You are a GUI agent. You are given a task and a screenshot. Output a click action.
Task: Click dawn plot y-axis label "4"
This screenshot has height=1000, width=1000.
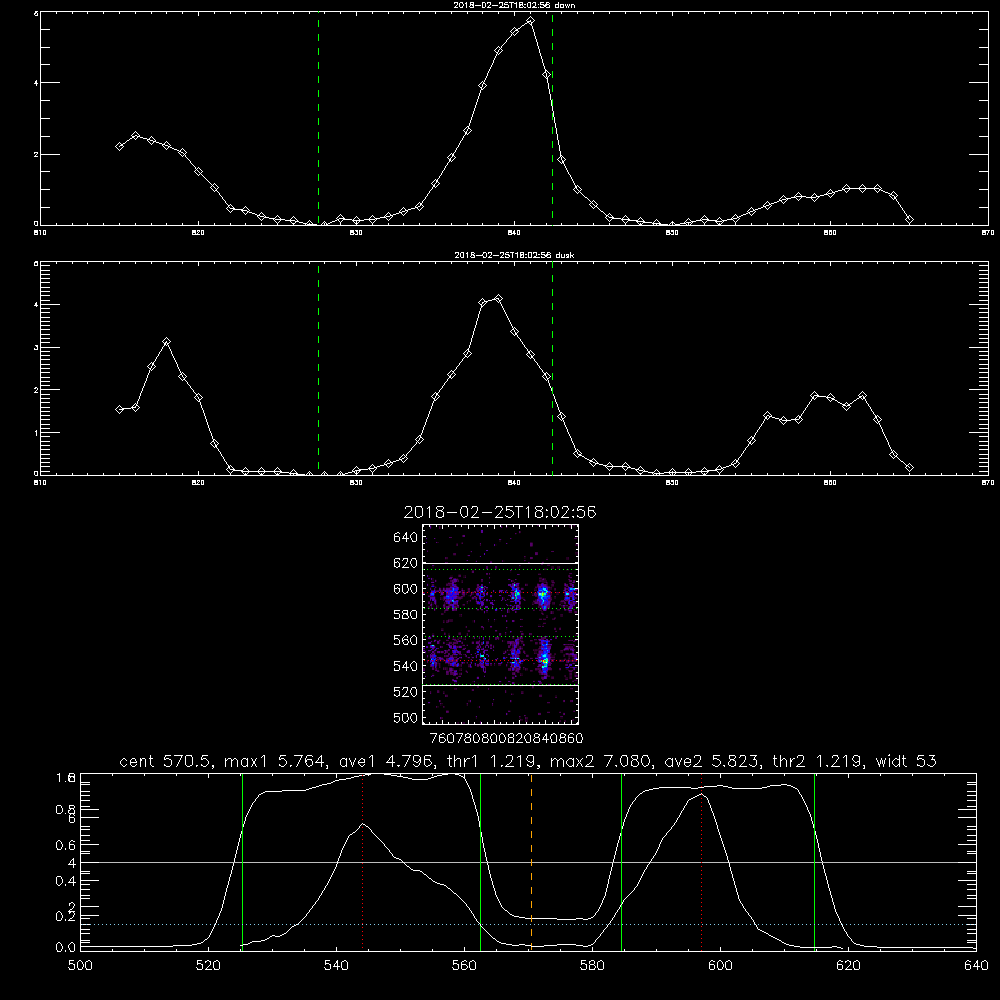pos(36,83)
